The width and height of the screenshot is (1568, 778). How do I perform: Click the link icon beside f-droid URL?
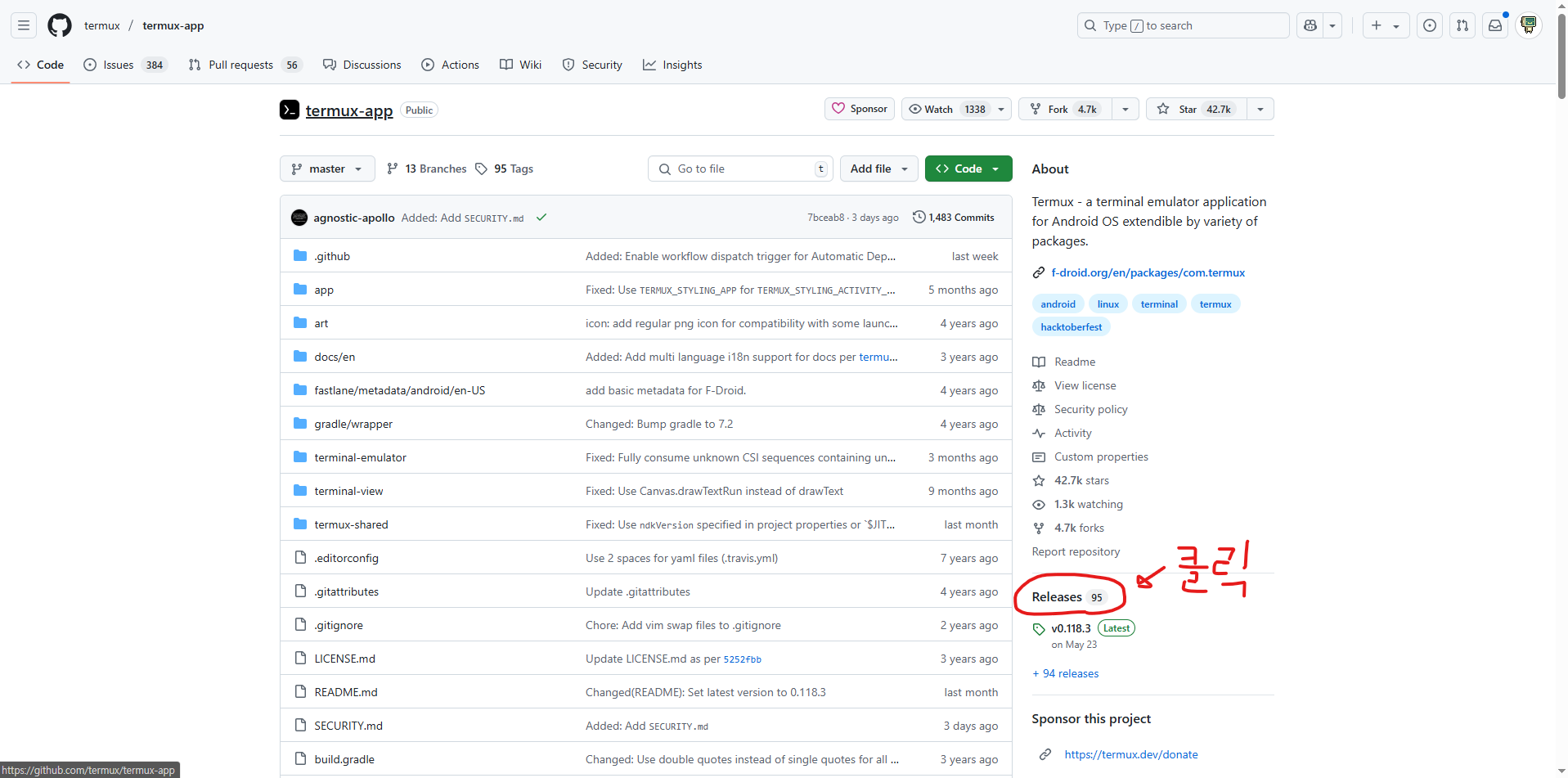[1039, 272]
